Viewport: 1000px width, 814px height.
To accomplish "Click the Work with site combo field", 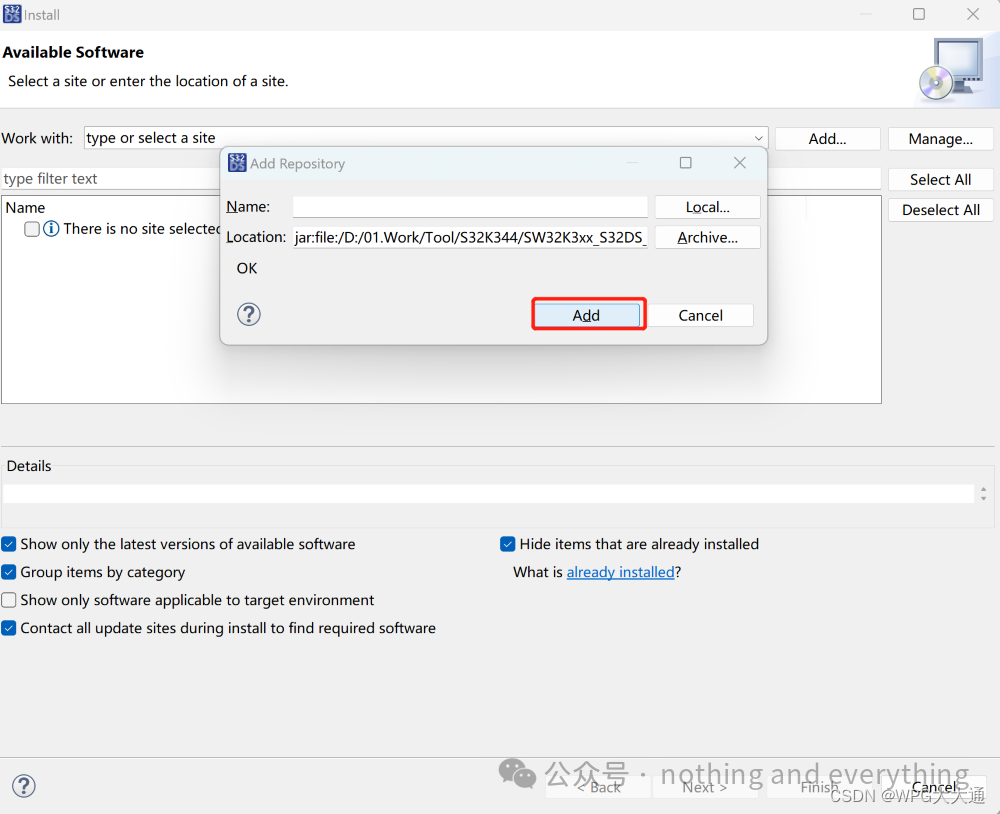I will click(x=425, y=138).
